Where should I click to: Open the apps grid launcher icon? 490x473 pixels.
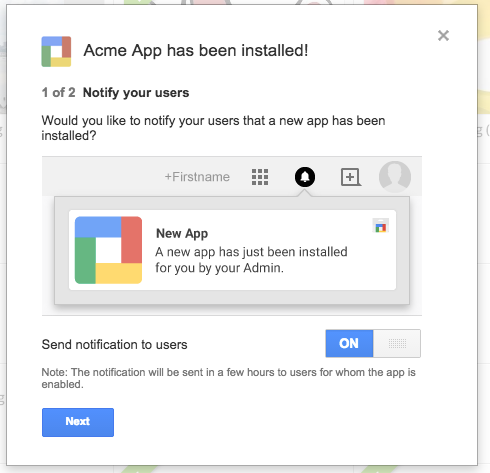(x=260, y=177)
